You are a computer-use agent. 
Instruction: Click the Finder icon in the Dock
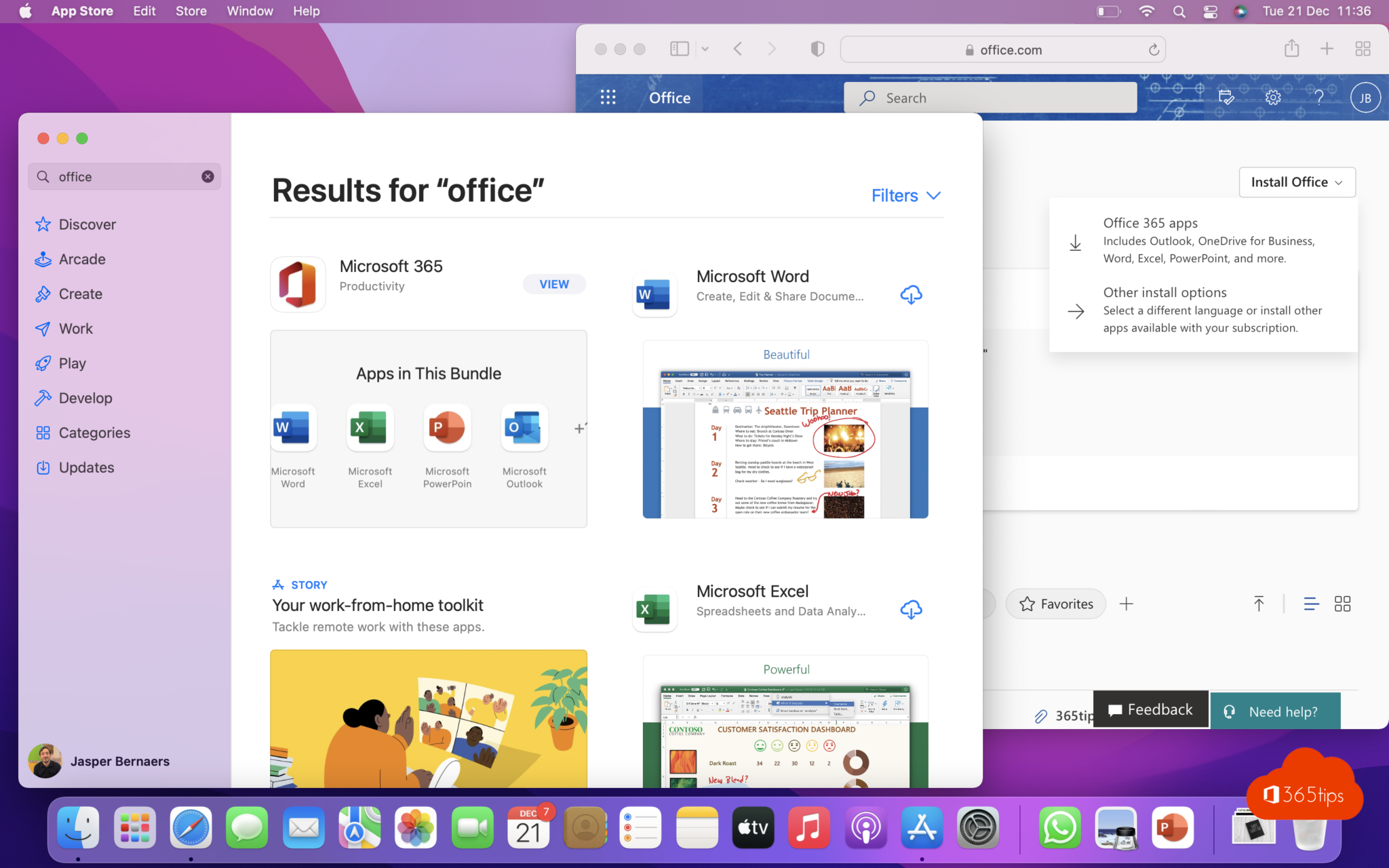79,828
